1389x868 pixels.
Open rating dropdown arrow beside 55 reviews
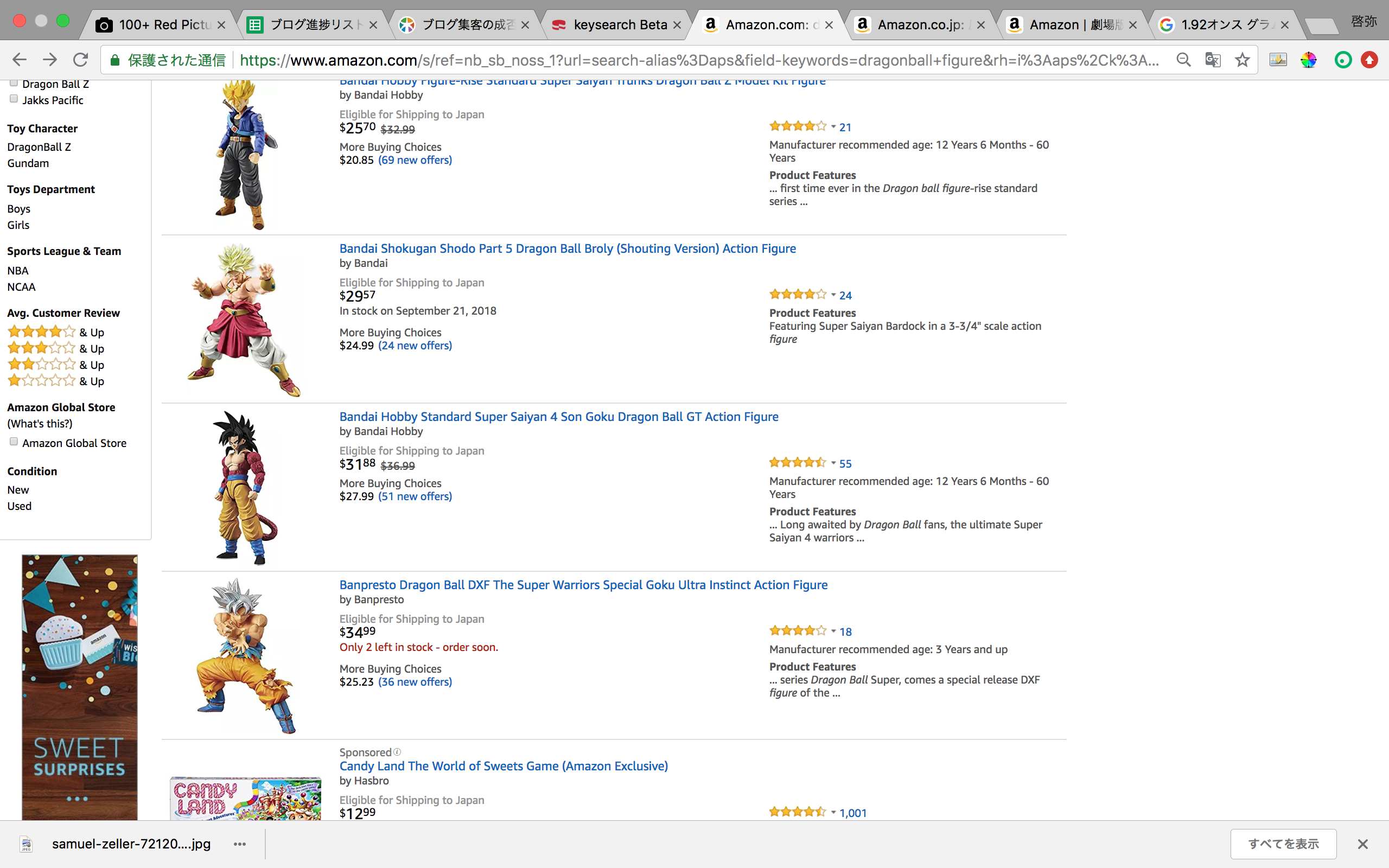coord(833,463)
